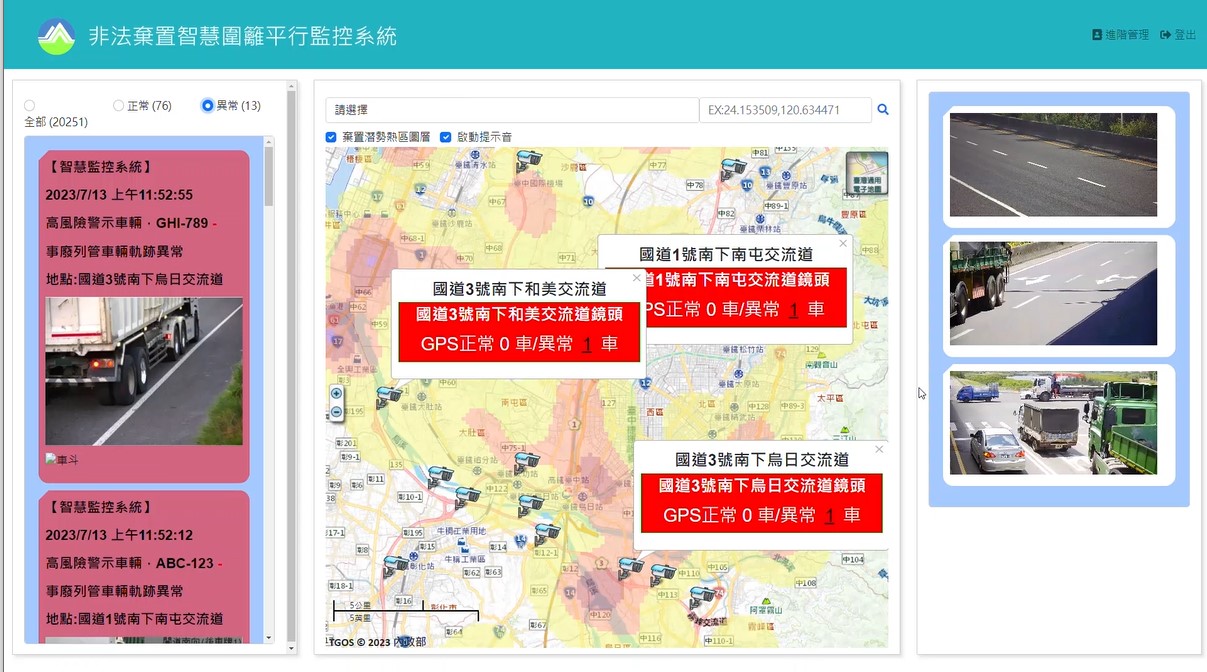
Task: Open the basemap switcher thumbnail icon
Action: point(866,173)
